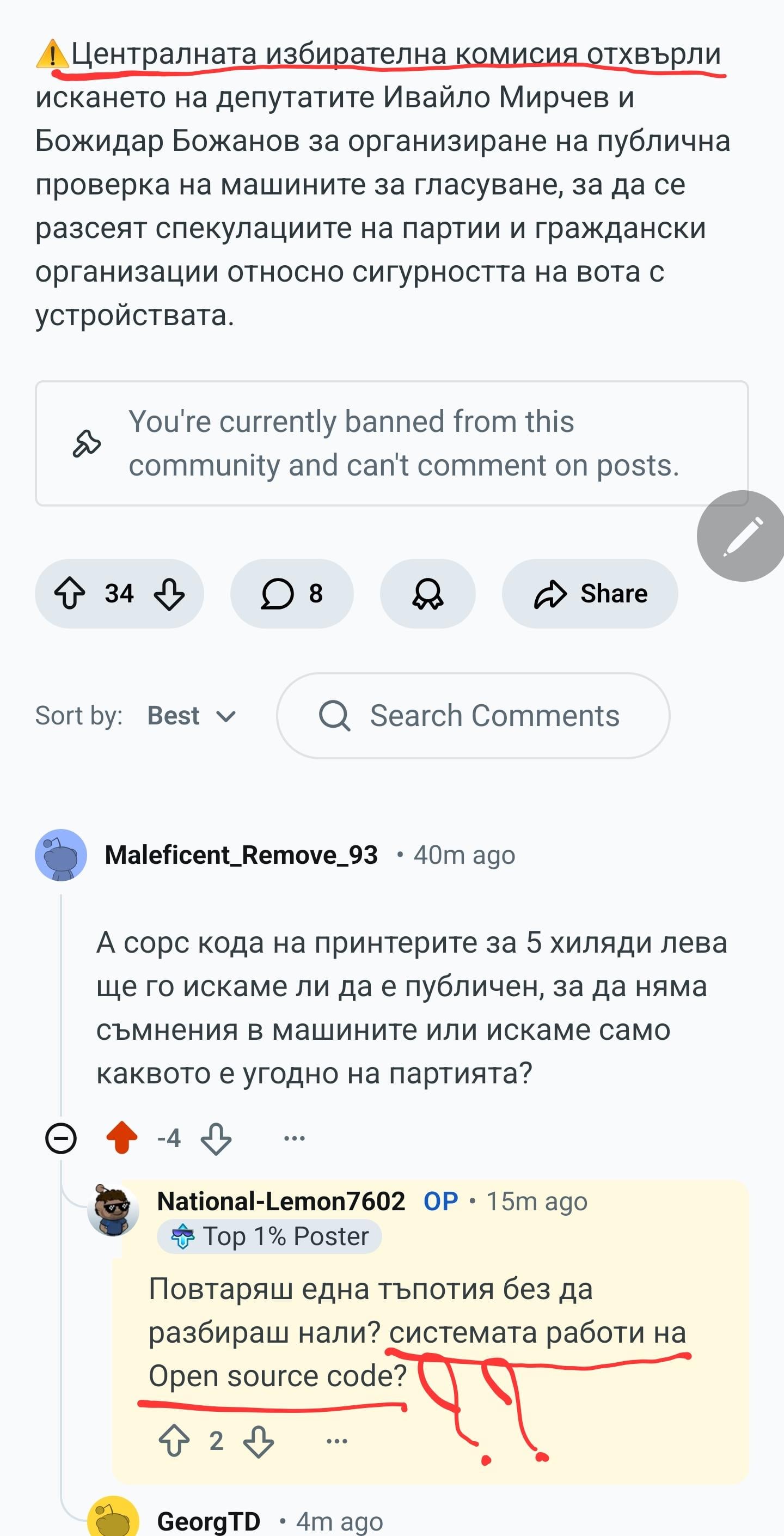The height and width of the screenshot is (1536, 784).
Task: Downvote Maleficent_Remove_93's comment
Action: 216,1138
